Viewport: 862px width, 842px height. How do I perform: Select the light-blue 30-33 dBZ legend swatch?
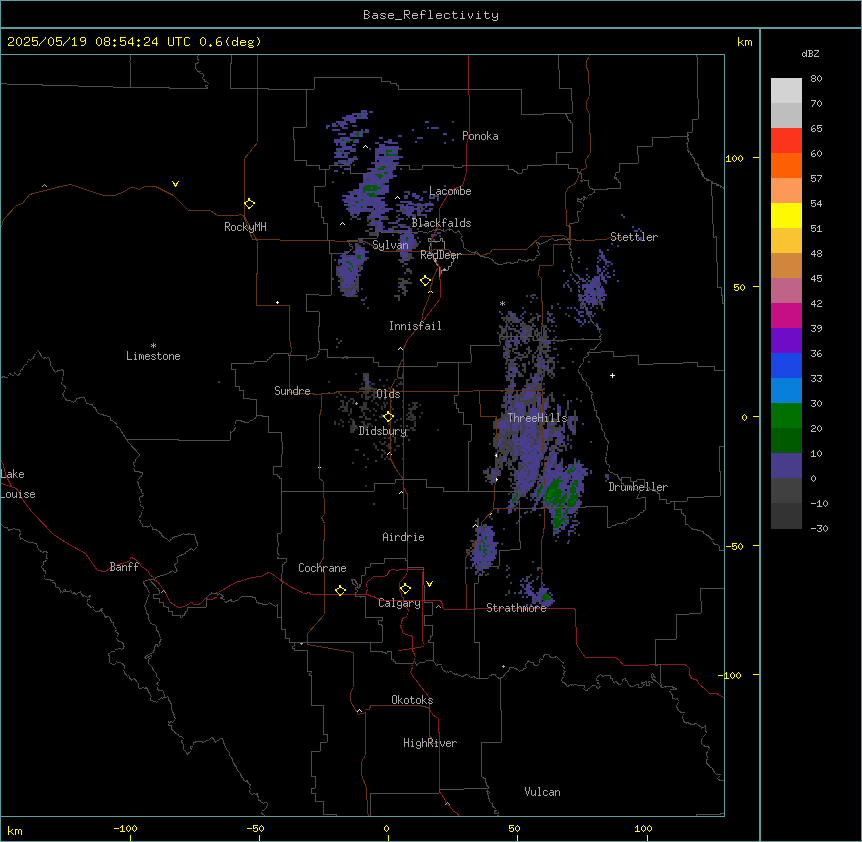point(786,391)
